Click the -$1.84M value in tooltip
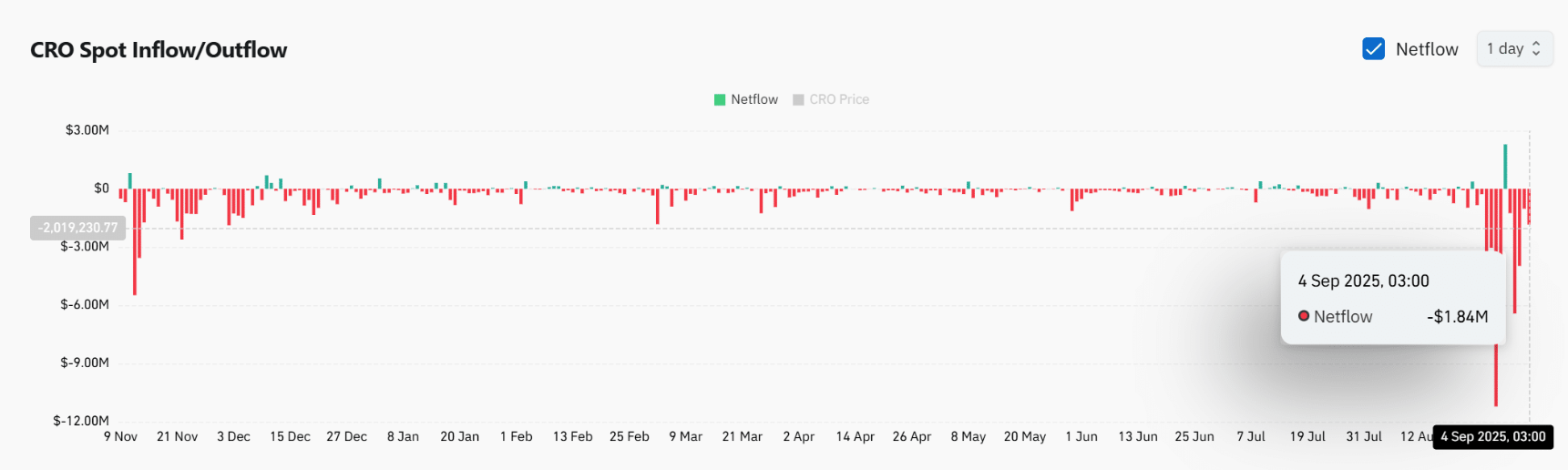The height and width of the screenshot is (470, 1568). (1457, 317)
